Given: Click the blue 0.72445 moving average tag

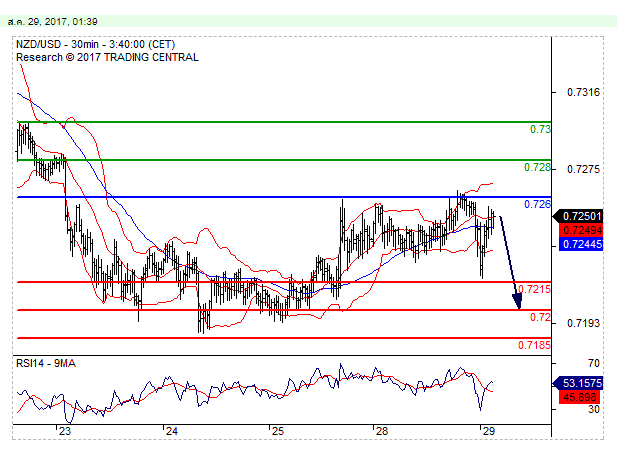Looking at the screenshot, I should pyautogui.click(x=581, y=244).
